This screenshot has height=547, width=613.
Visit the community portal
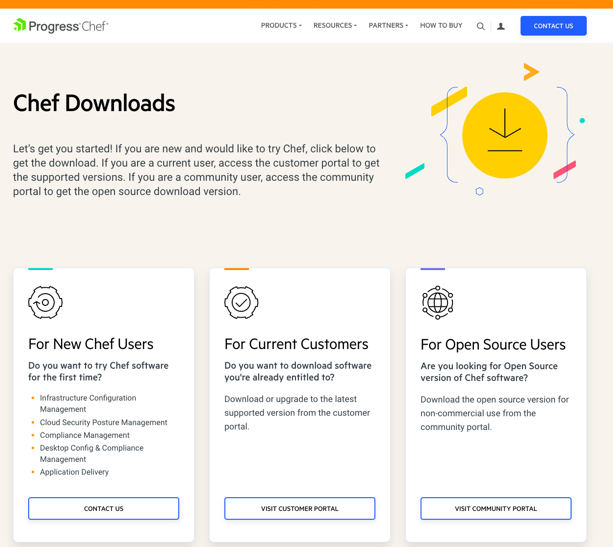tap(496, 508)
